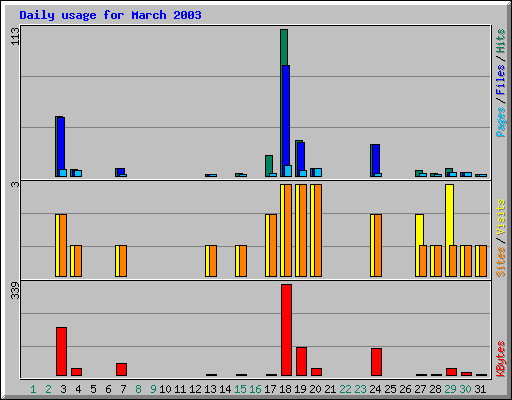
Task: Click the "Hits" legend label
Action: click(500, 41)
